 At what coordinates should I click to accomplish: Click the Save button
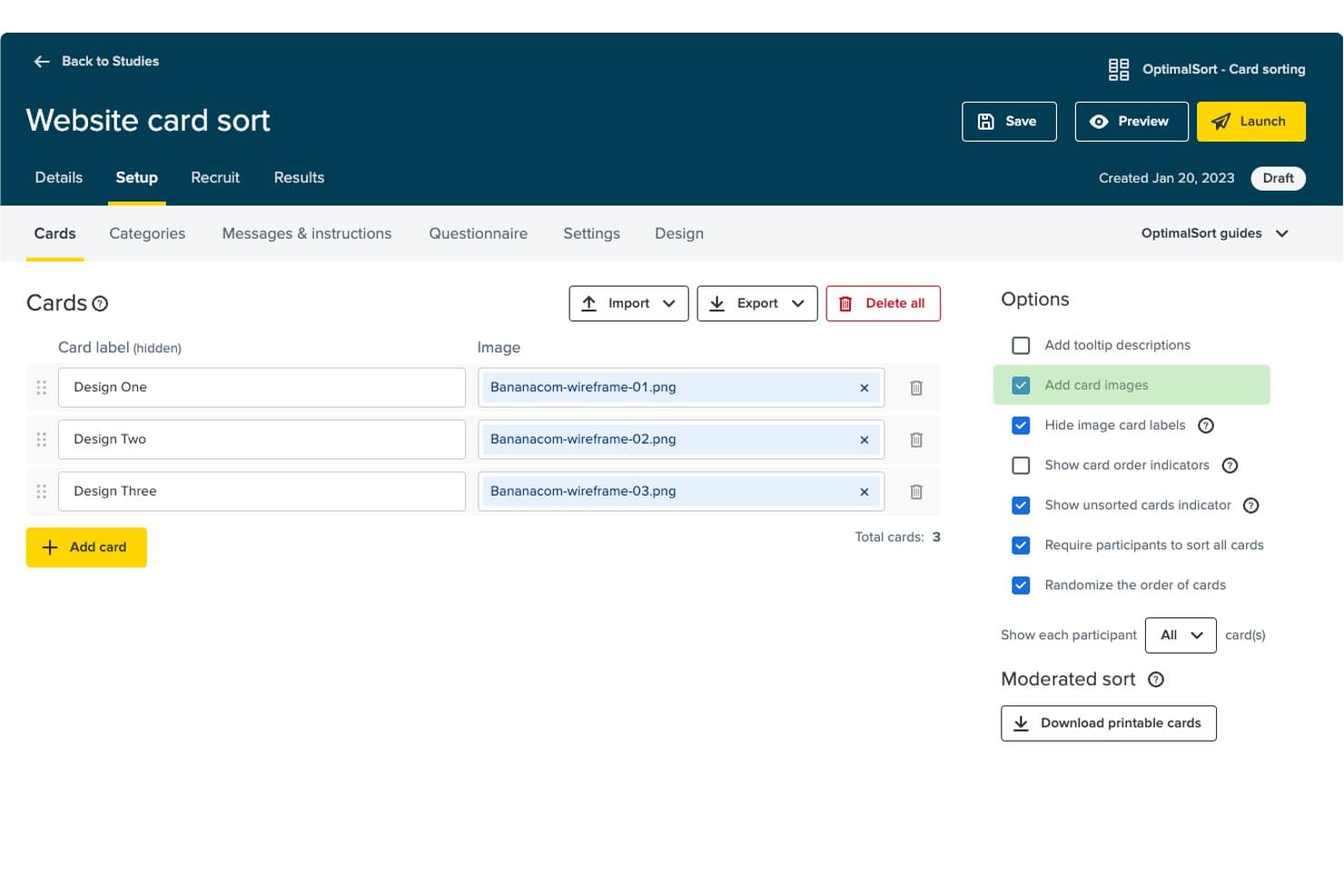pyautogui.click(x=1009, y=122)
